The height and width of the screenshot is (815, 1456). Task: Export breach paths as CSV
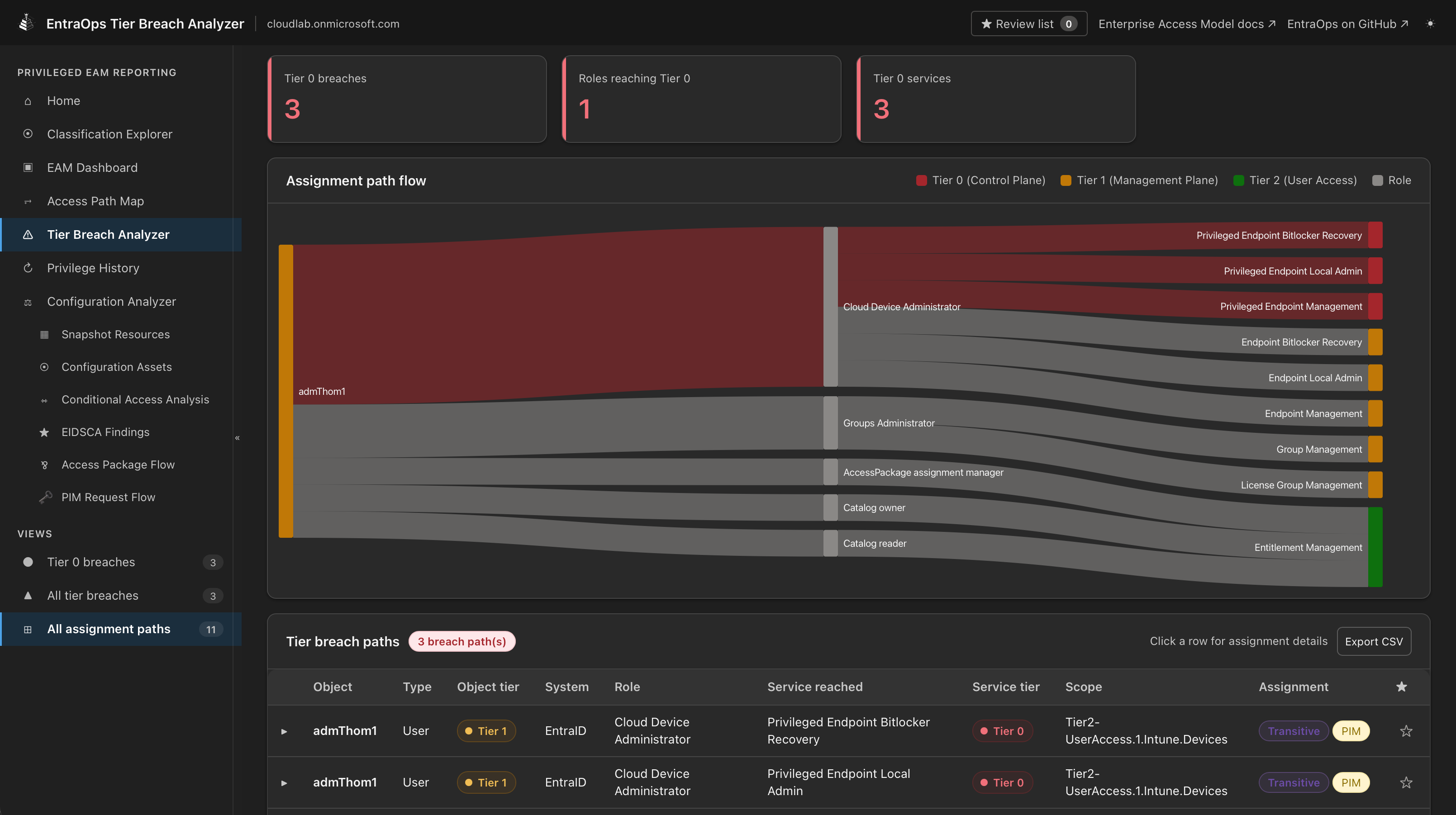tap(1374, 641)
